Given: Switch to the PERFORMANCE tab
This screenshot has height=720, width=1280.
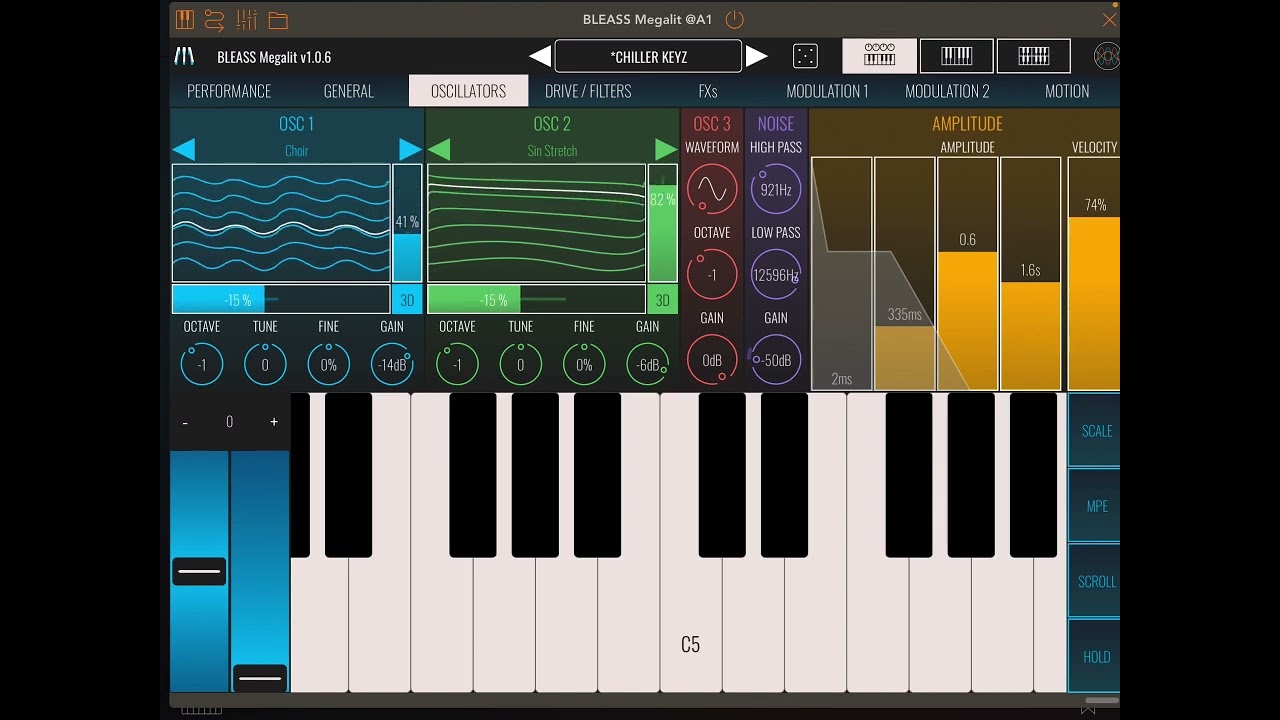Looking at the screenshot, I should (x=229, y=91).
